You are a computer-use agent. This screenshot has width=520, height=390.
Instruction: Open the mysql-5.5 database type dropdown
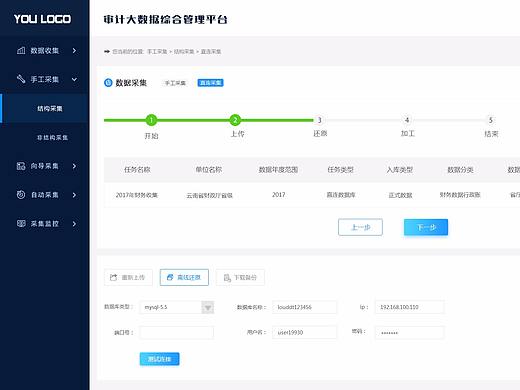point(208,307)
